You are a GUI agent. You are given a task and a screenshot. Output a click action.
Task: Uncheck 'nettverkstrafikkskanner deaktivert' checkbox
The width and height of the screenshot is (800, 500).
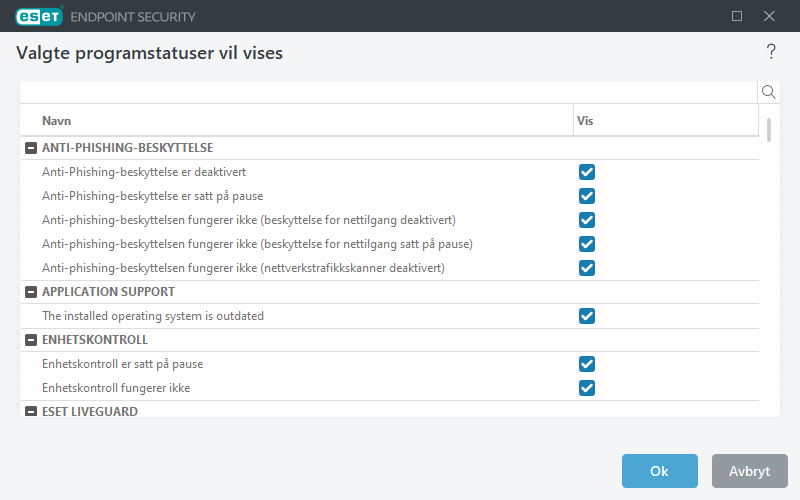[587, 268]
